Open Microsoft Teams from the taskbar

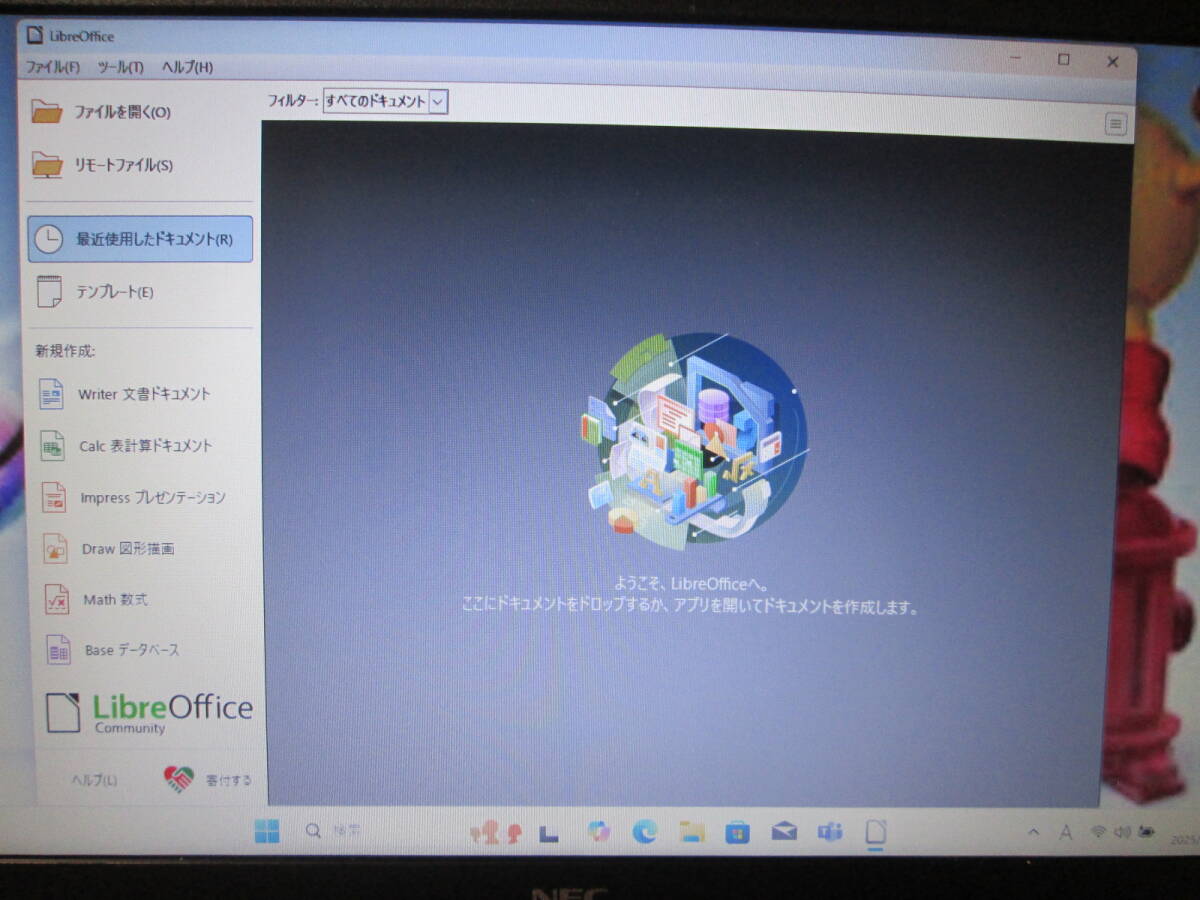click(x=830, y=831)
